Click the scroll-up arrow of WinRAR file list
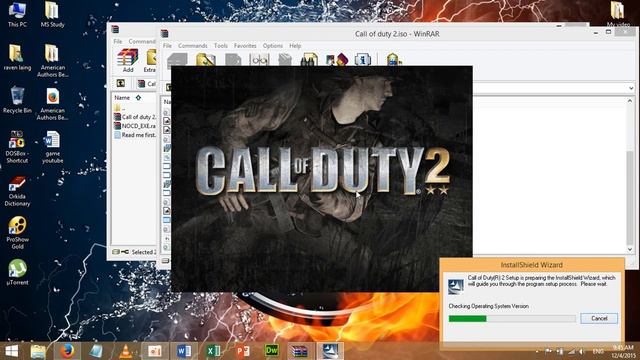Screen dimensions: 640x360 click(630, 101)
